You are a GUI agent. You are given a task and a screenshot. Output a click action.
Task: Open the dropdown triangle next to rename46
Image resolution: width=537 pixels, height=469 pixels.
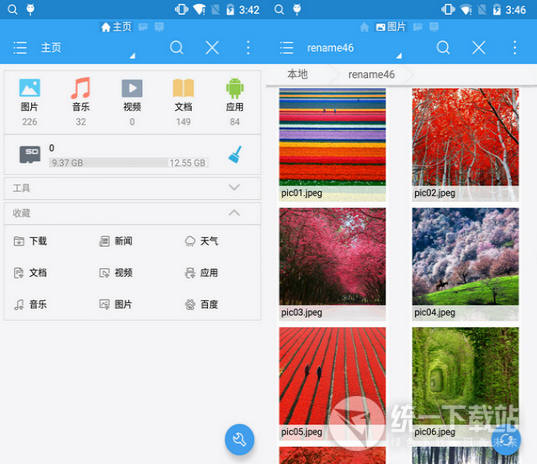pos(399,55)
